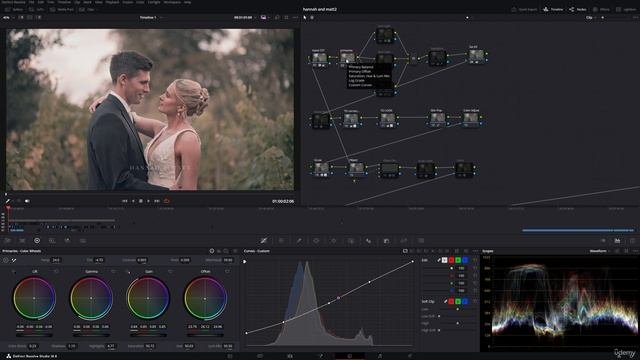Screen dimensions: 640x360
Task: Toggle the red curve channel in Edit
Action: tap(451, 260)
